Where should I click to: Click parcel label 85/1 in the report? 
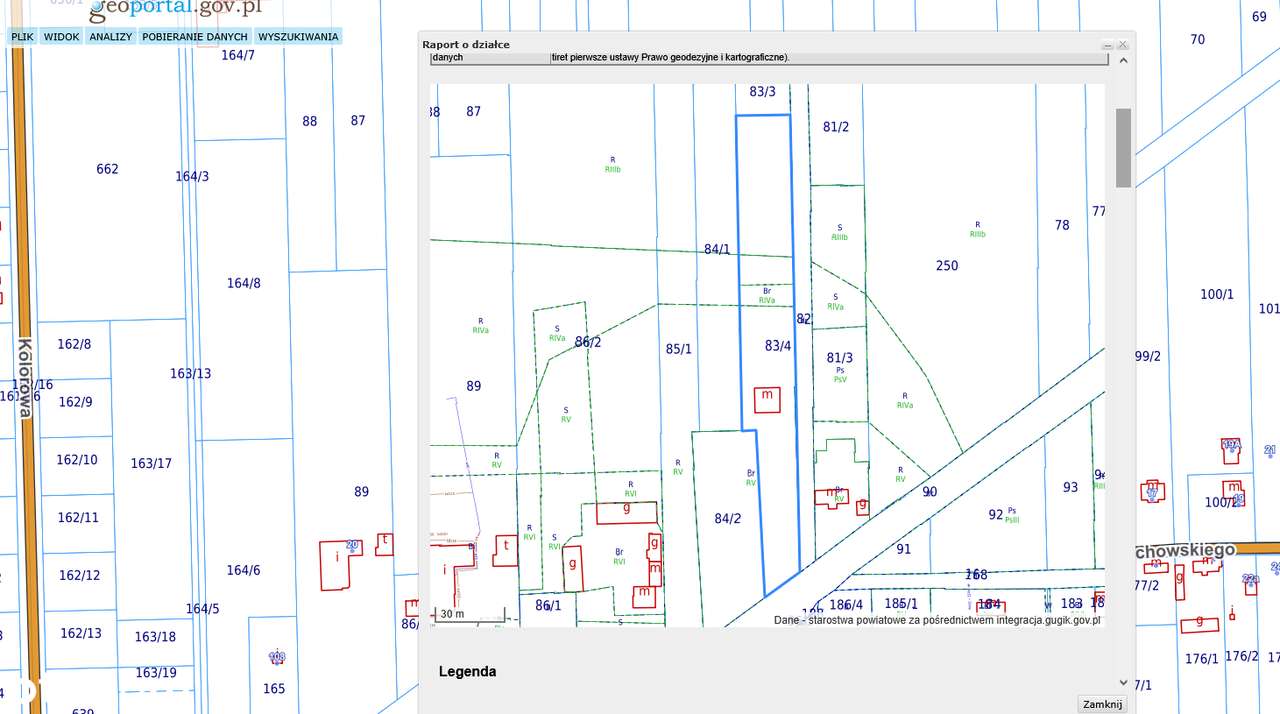coord(678,349)
